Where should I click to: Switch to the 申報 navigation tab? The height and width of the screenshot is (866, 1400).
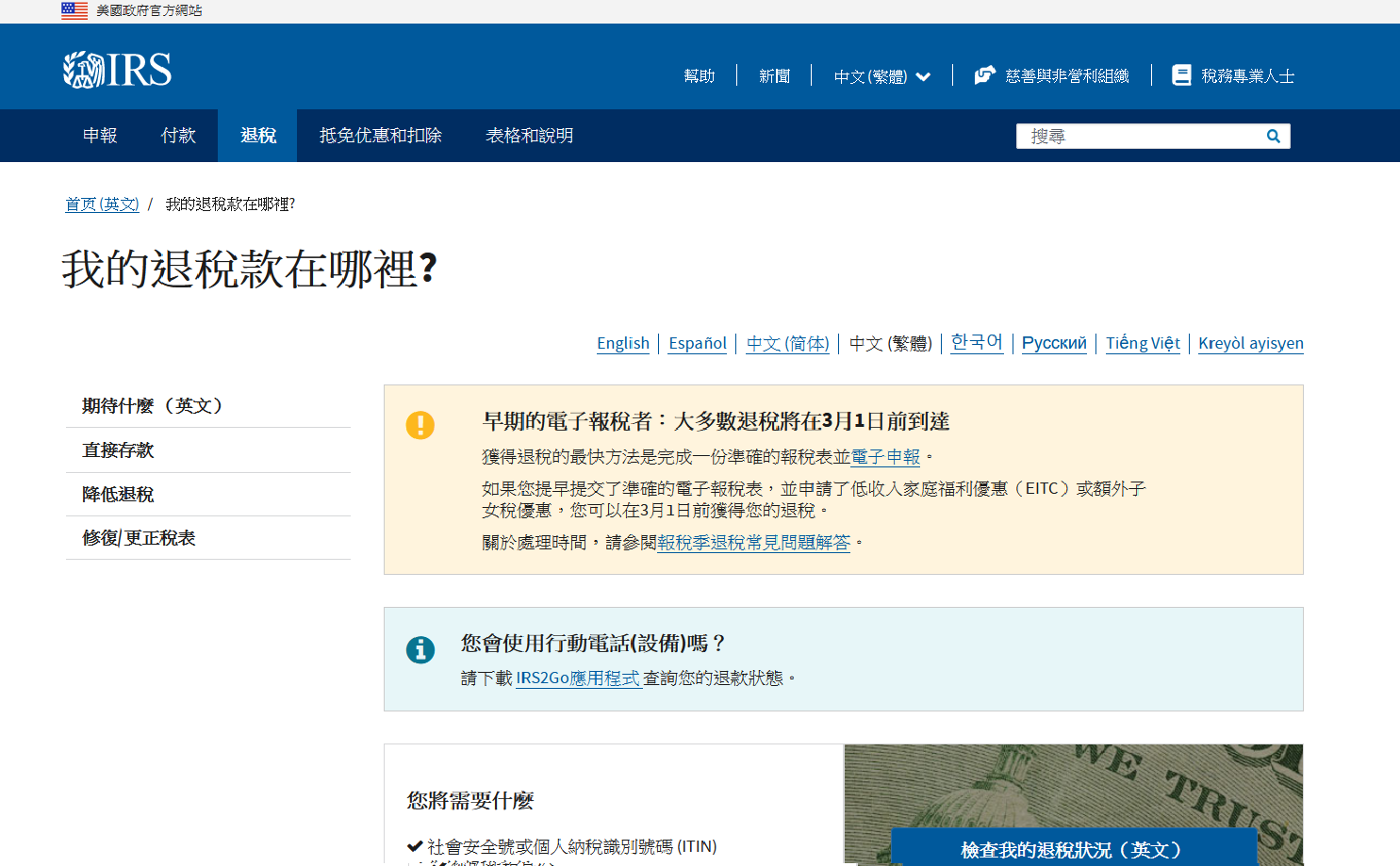pos(99,135)
